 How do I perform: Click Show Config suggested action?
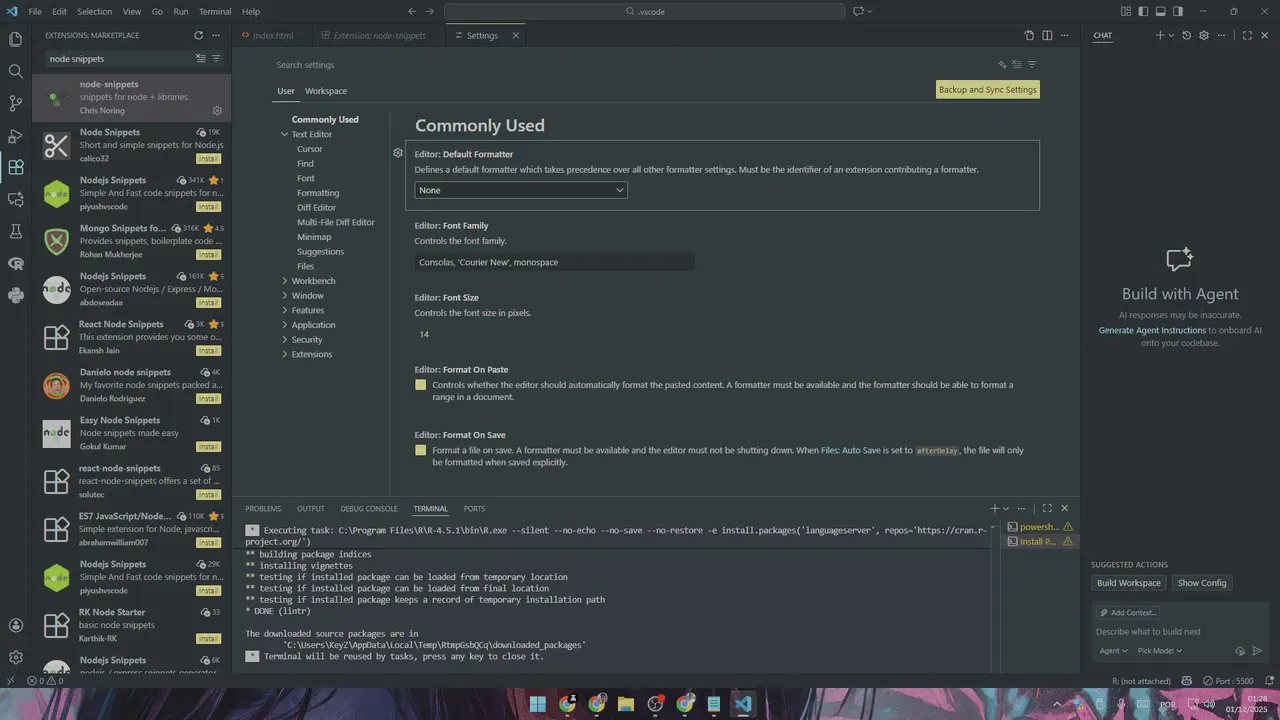coord(1202,583)
